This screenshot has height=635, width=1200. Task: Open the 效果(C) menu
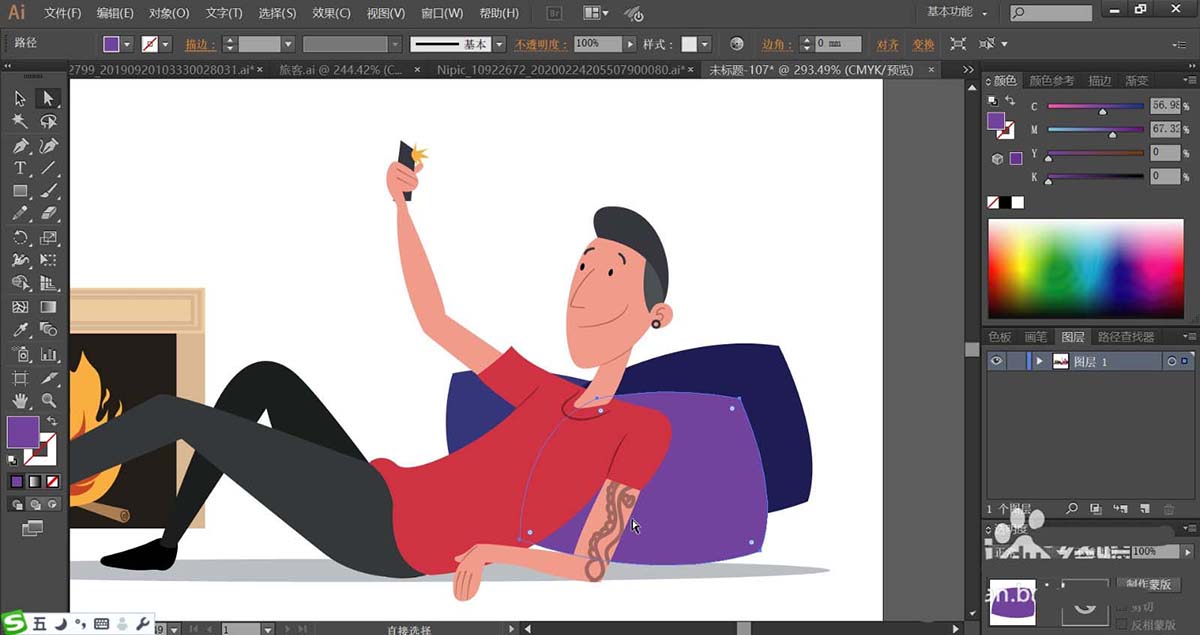click(331, 13)
